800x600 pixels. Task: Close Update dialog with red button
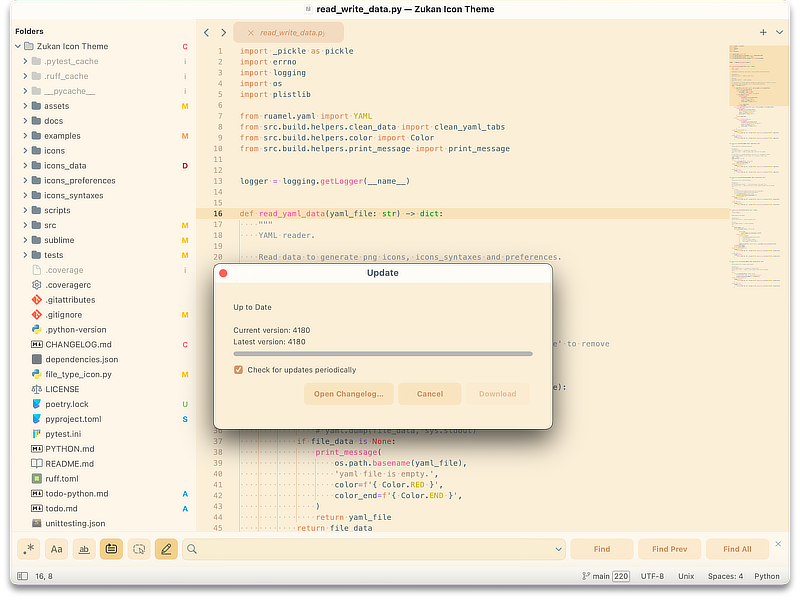pos(223,273)
